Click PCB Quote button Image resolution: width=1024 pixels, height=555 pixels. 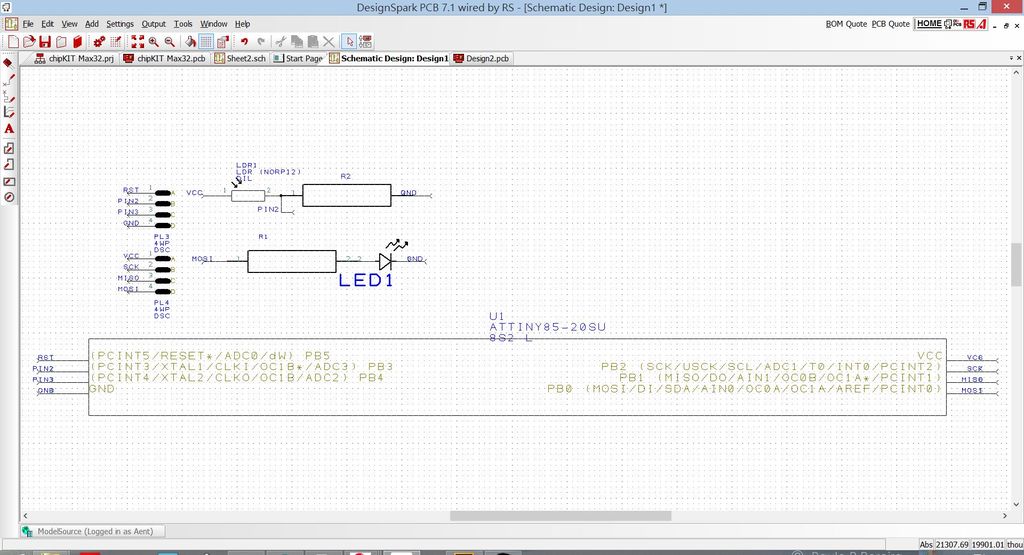coord(891,24)
